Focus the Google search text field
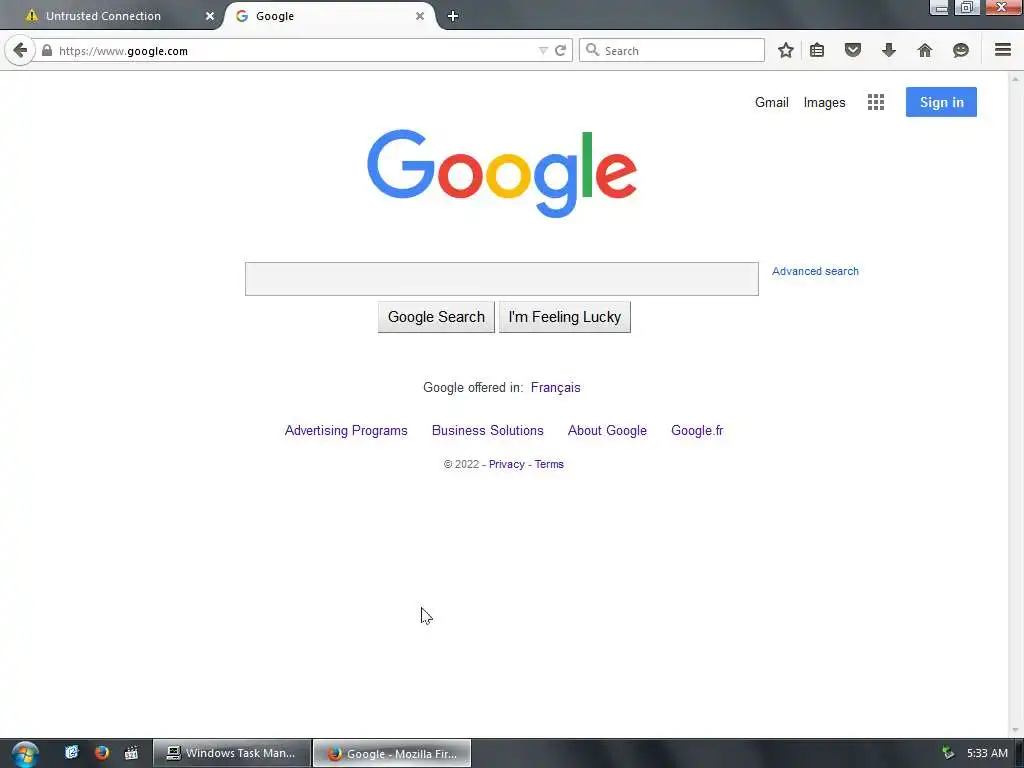 [502, 279]
